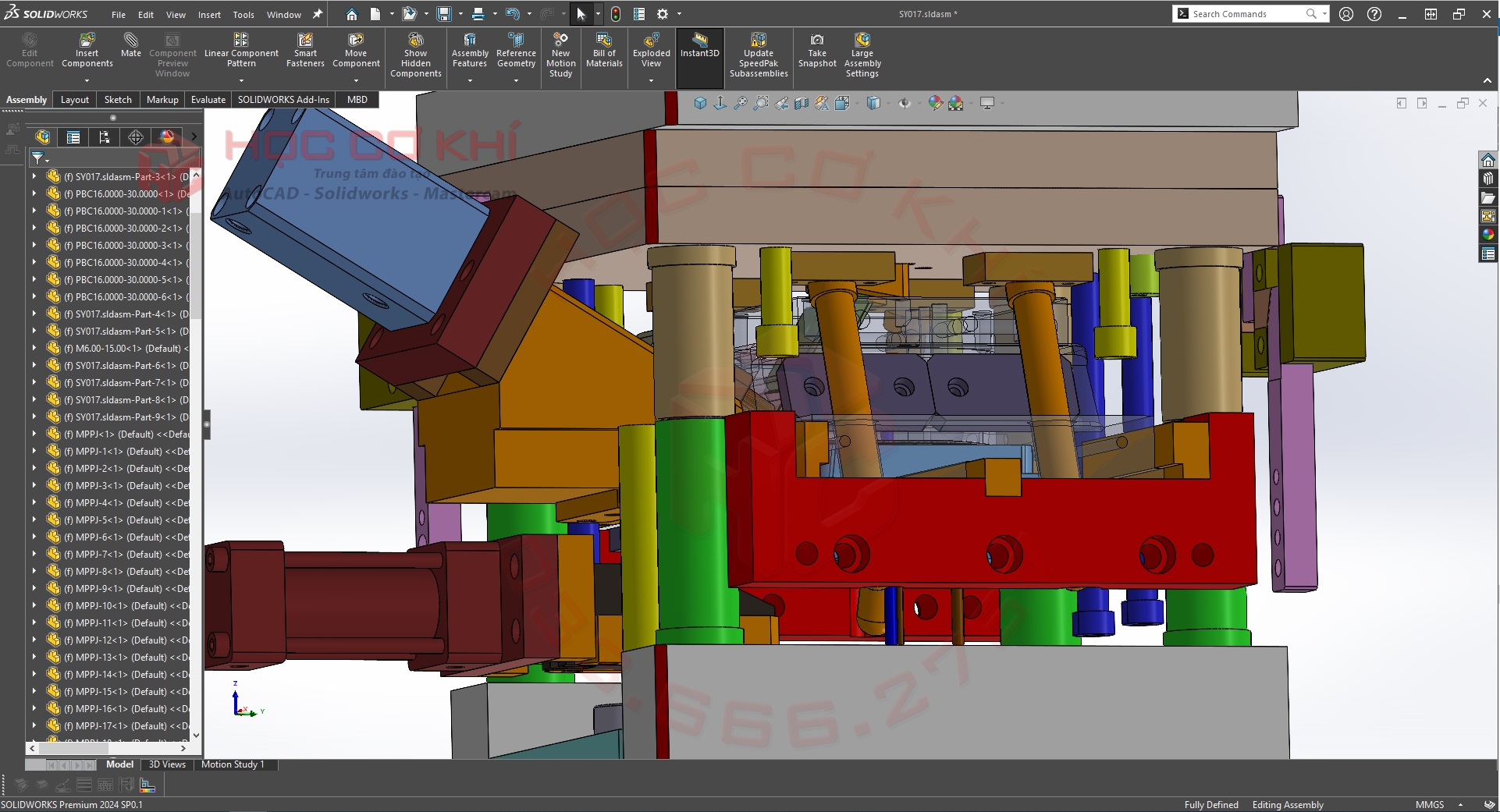Click the Take Snapshot tool
The image size is (1500, 812).
(x=817, y=50)
